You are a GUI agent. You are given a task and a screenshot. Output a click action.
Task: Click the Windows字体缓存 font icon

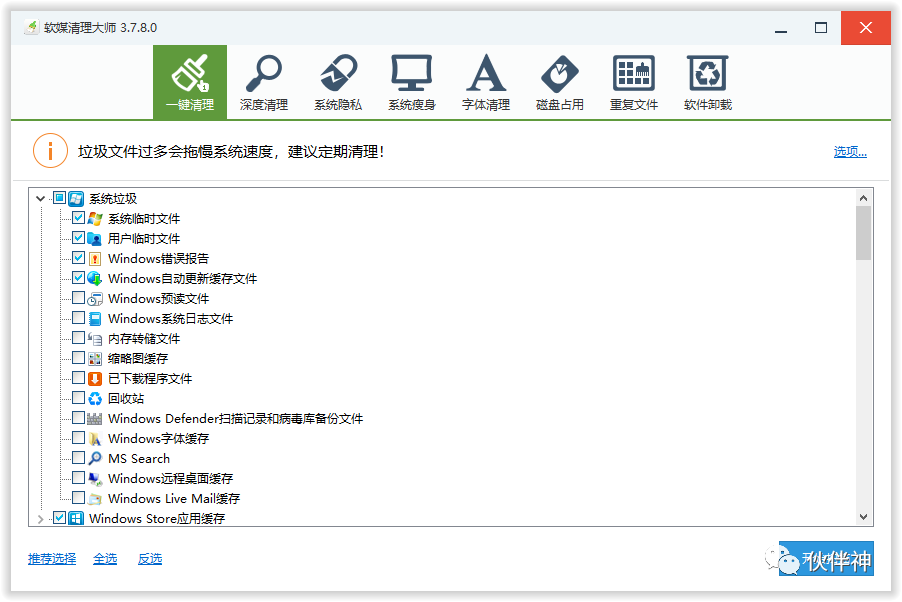tap(95, 439)
